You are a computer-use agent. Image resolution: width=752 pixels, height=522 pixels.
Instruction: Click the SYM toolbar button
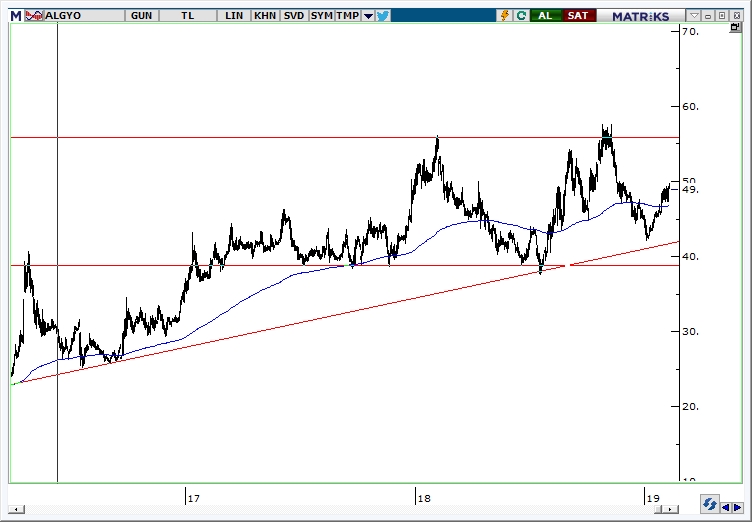321,16
